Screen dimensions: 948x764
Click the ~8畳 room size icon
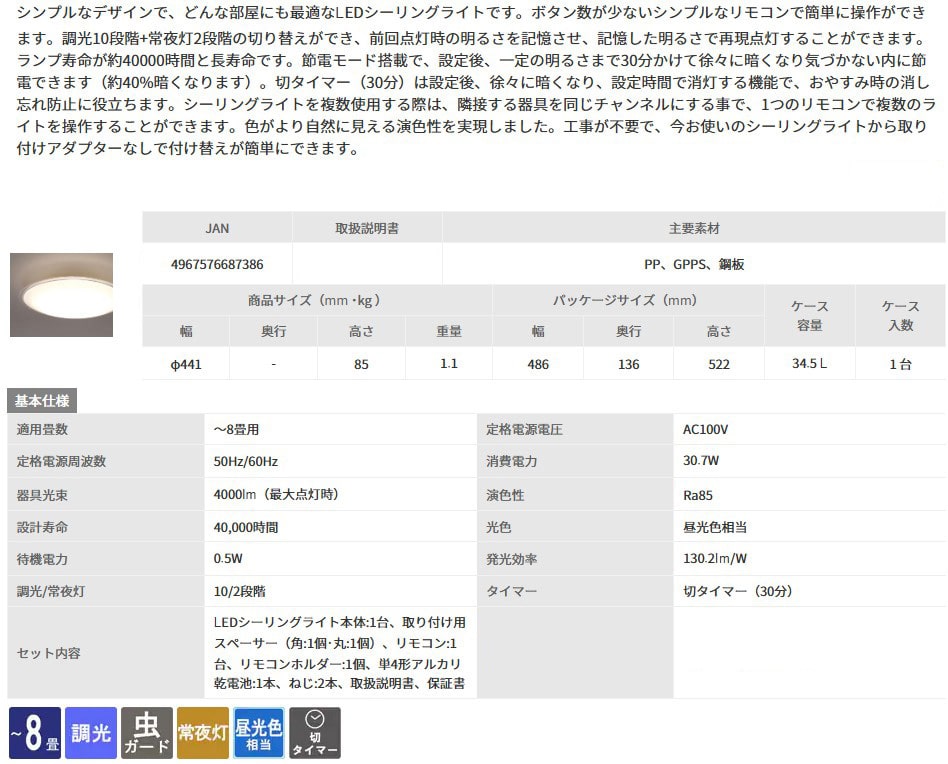point(33,733)
